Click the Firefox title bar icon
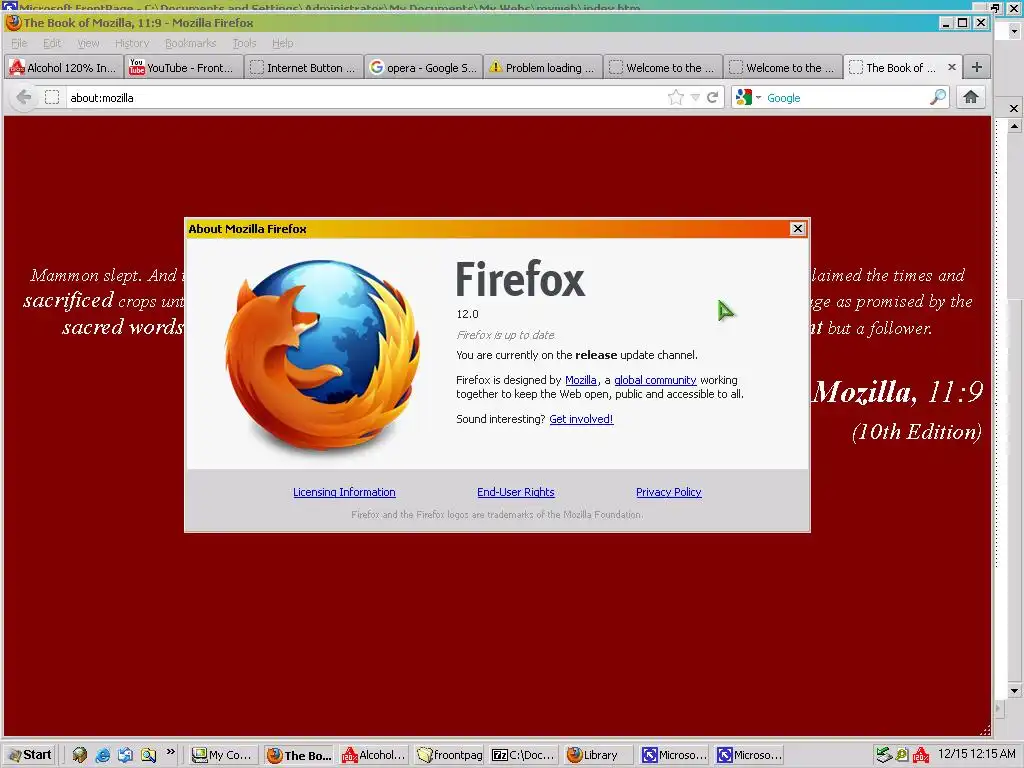The height and width of the screenshot is (768, 1024). click(x=13, y=23)
